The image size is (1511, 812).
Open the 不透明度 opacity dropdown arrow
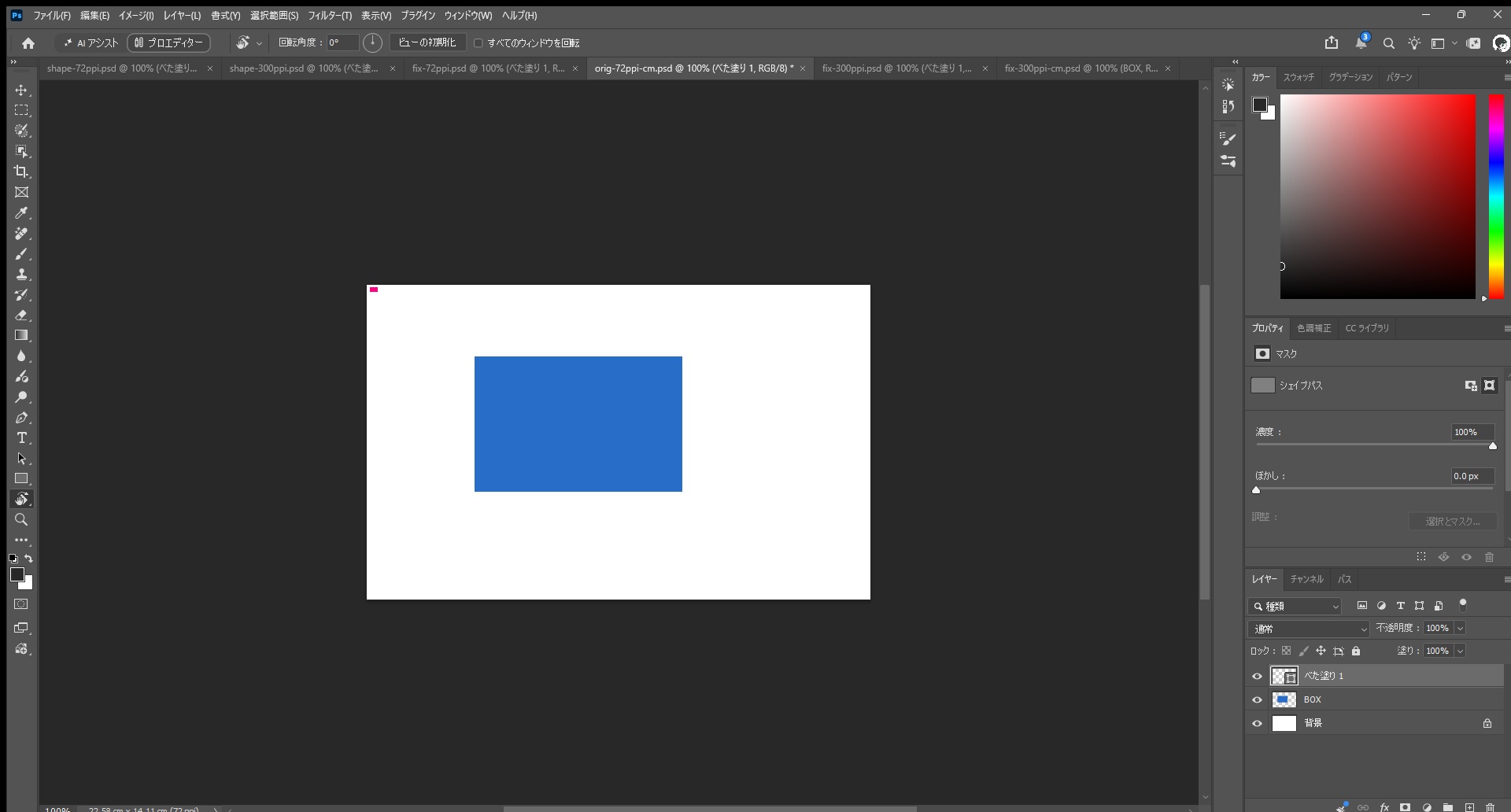1460,628
